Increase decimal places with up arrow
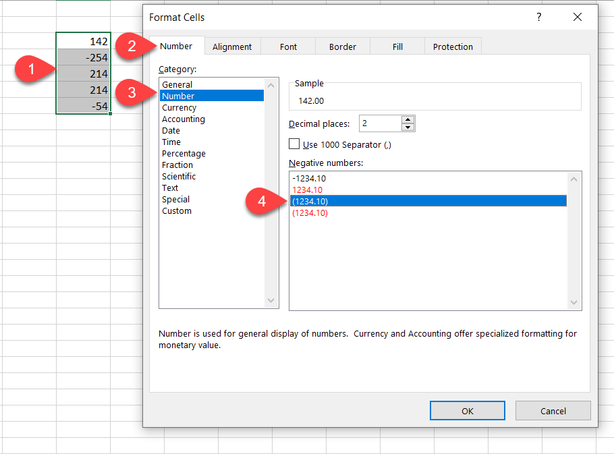 408,119
